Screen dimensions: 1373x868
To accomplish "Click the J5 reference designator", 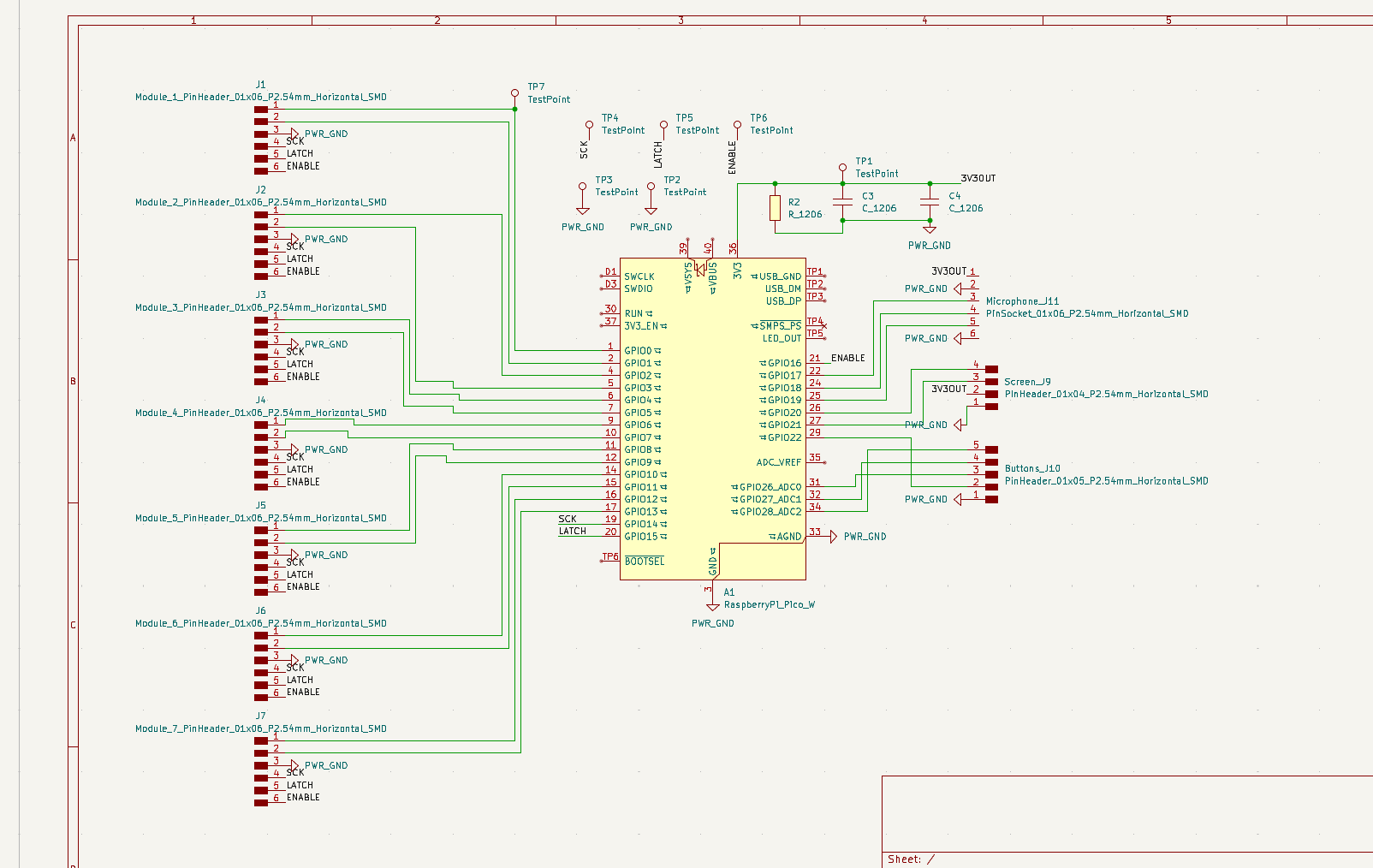I will [261, 506].
